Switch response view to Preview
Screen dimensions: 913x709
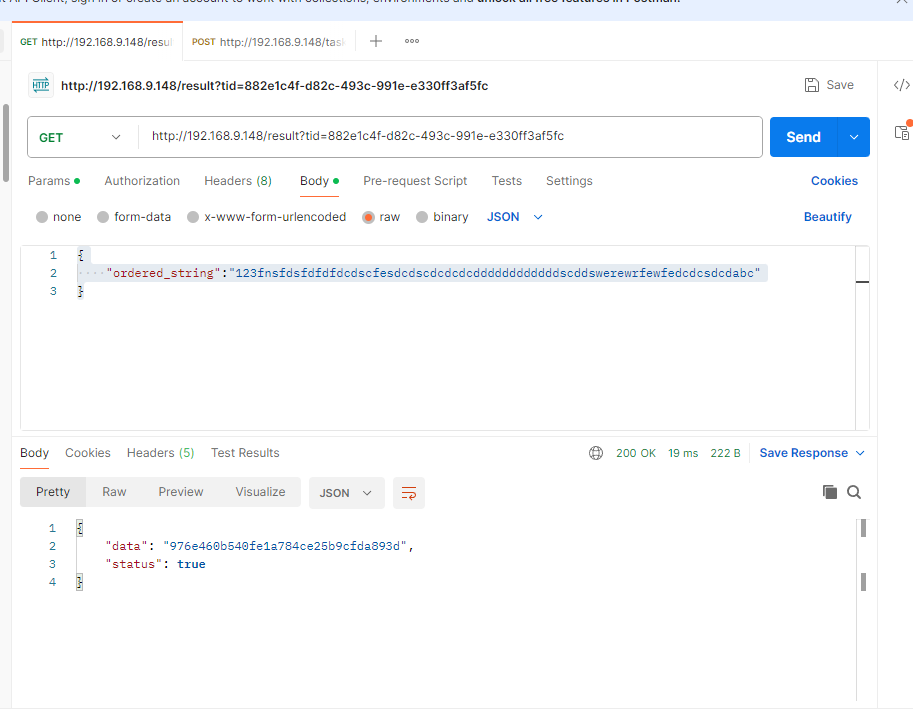181,492
